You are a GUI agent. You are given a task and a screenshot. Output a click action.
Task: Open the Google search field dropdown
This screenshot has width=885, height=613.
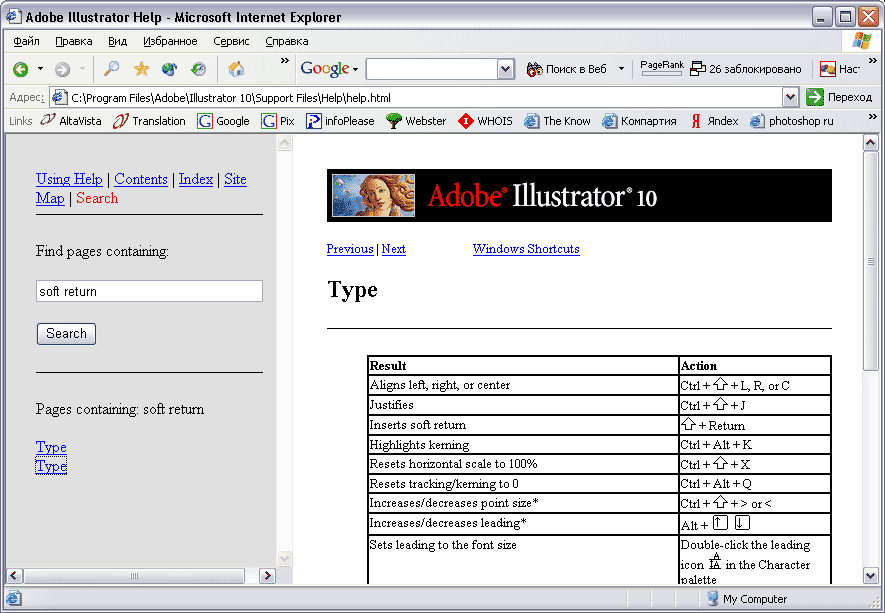pos(506,69)
